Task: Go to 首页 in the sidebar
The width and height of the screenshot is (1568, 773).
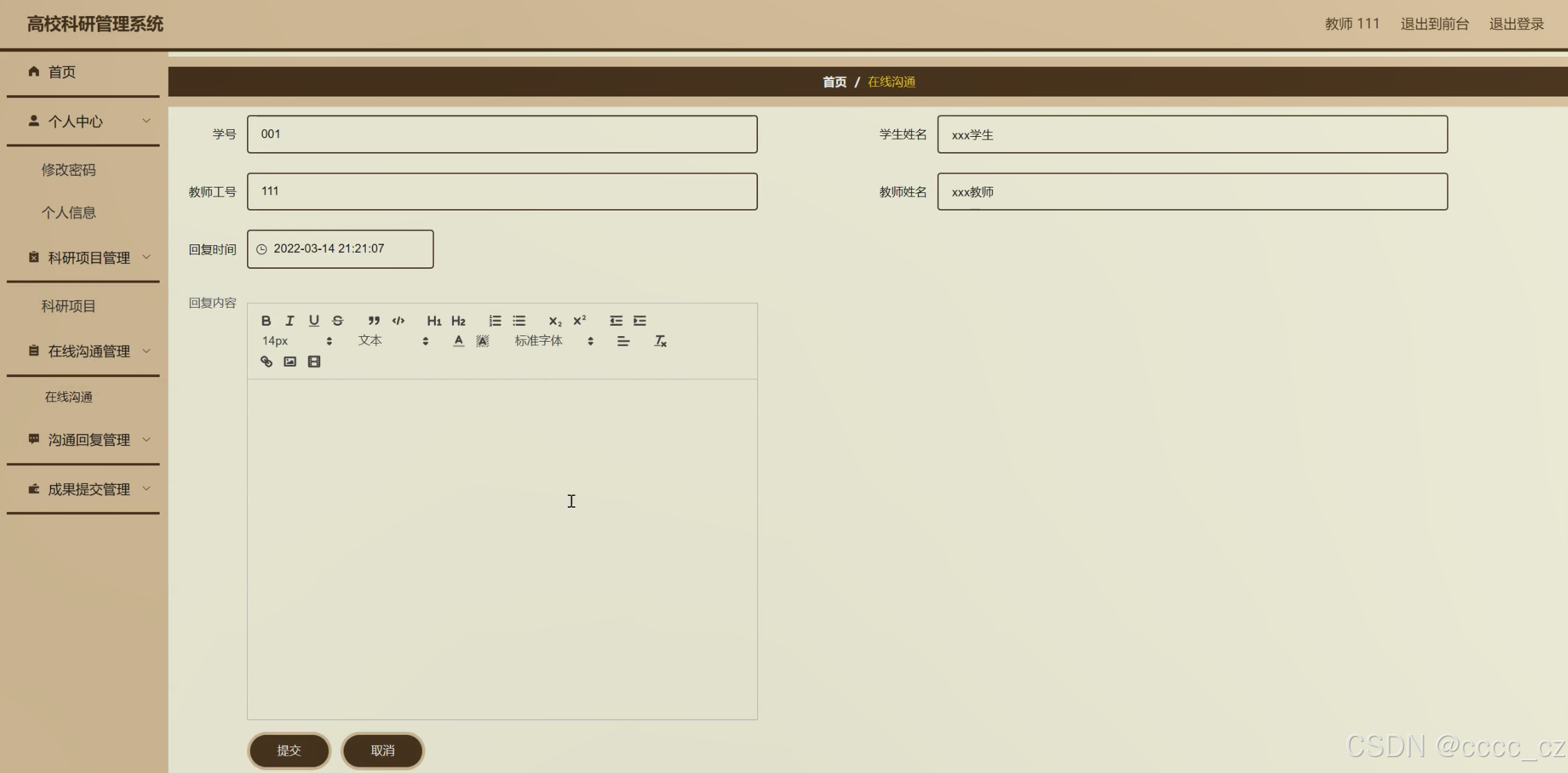Action: click(61, 72)
